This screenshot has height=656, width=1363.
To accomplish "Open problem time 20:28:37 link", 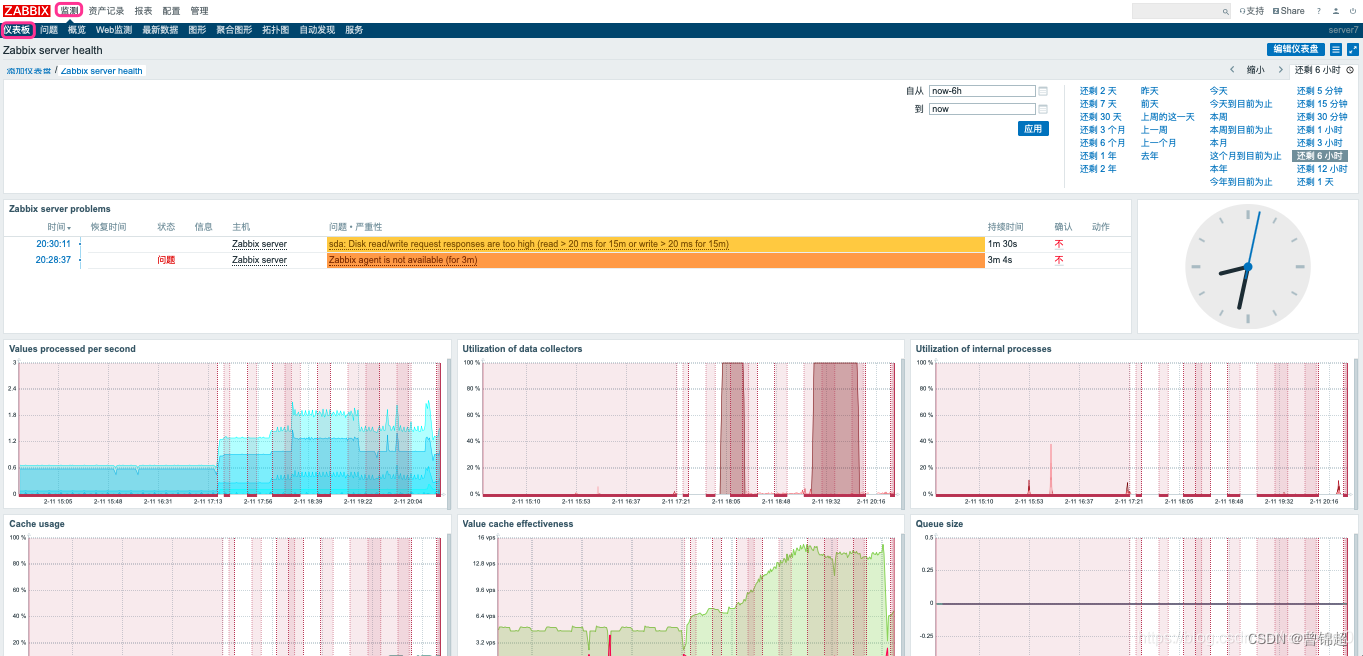I will [53, 260].
